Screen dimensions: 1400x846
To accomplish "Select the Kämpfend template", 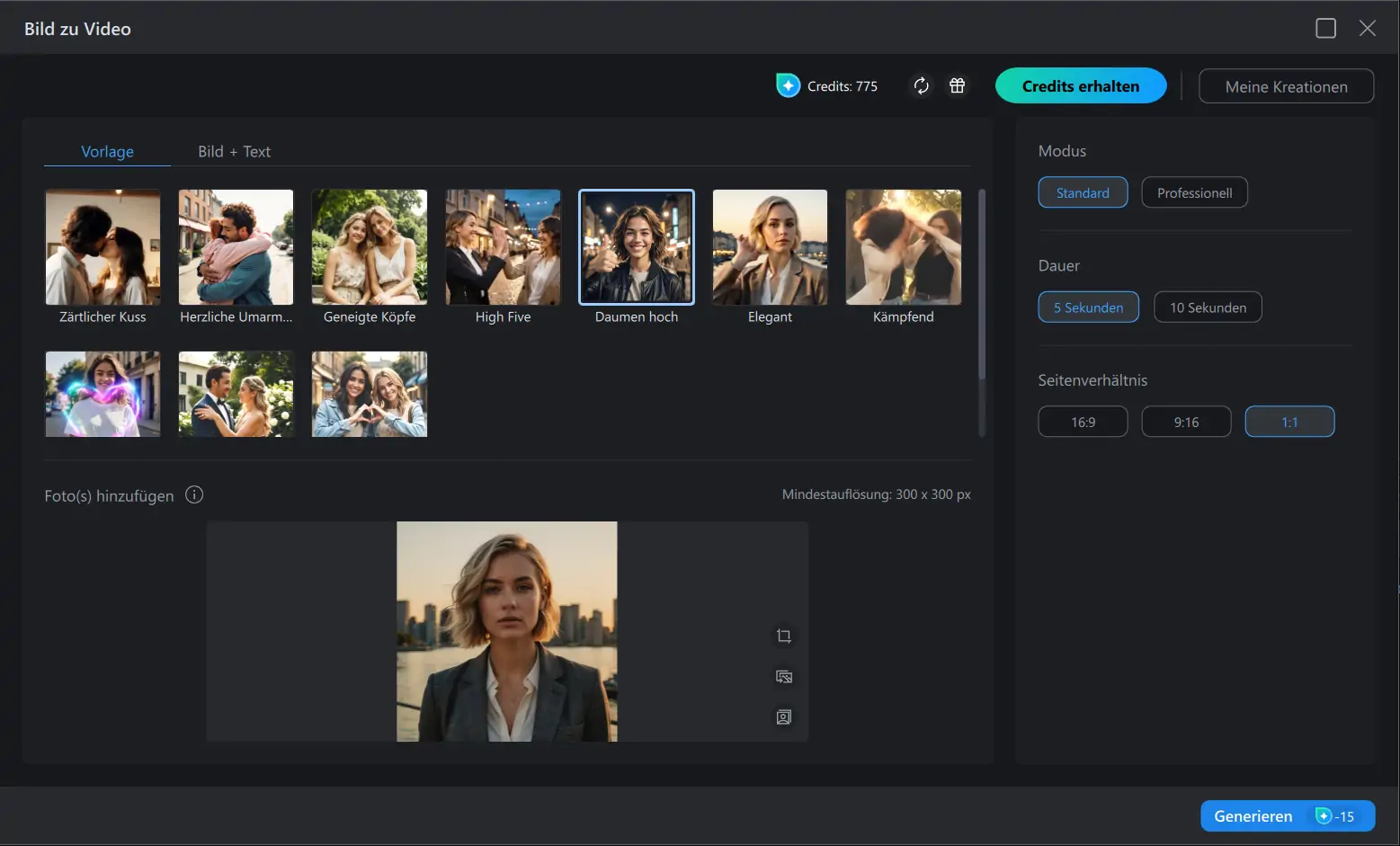I will (904, 247).
